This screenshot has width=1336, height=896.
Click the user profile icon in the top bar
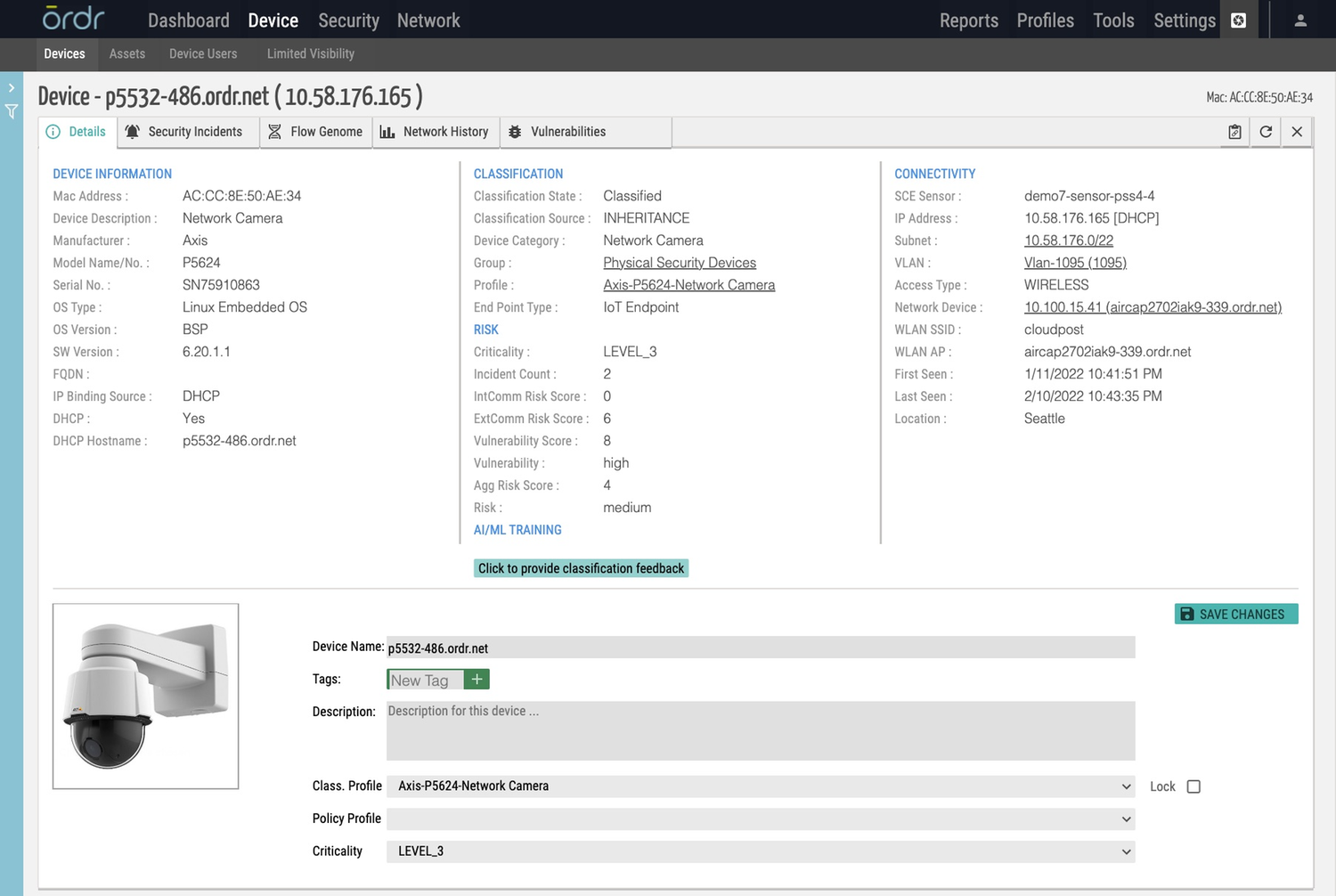pyautogui.click(x=1299, y=19)
